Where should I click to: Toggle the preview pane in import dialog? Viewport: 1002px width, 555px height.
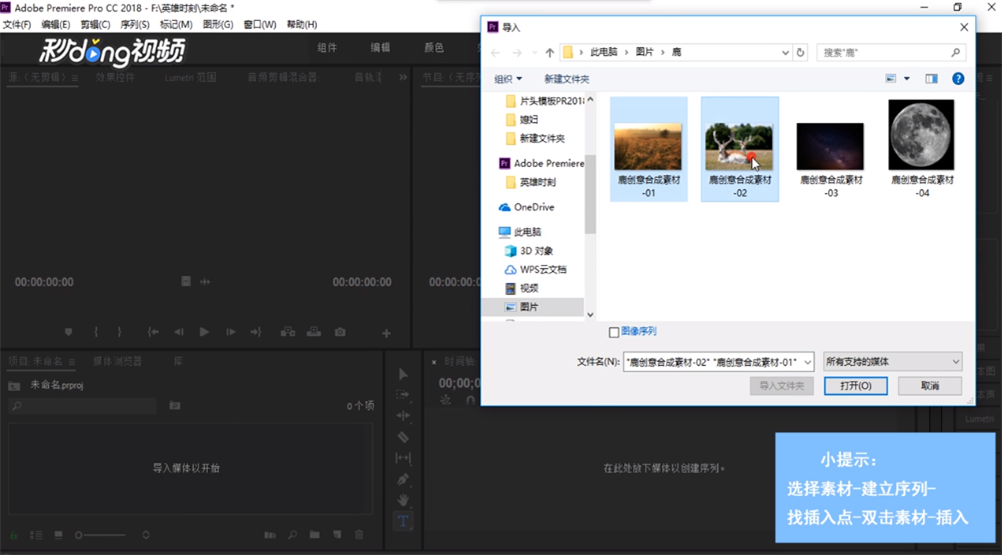tap(931, 79)
